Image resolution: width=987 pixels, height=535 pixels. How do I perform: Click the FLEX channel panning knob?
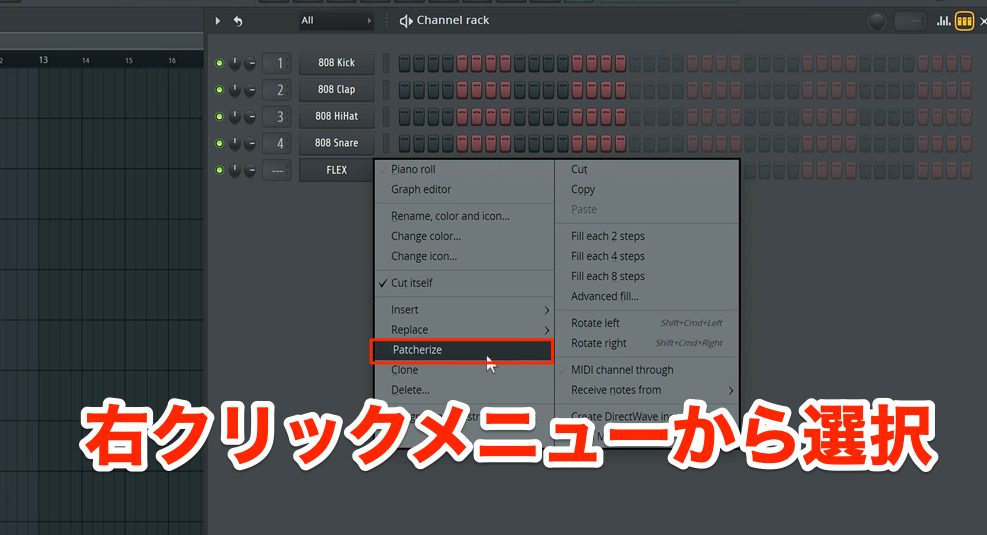[x=235, y=170]
